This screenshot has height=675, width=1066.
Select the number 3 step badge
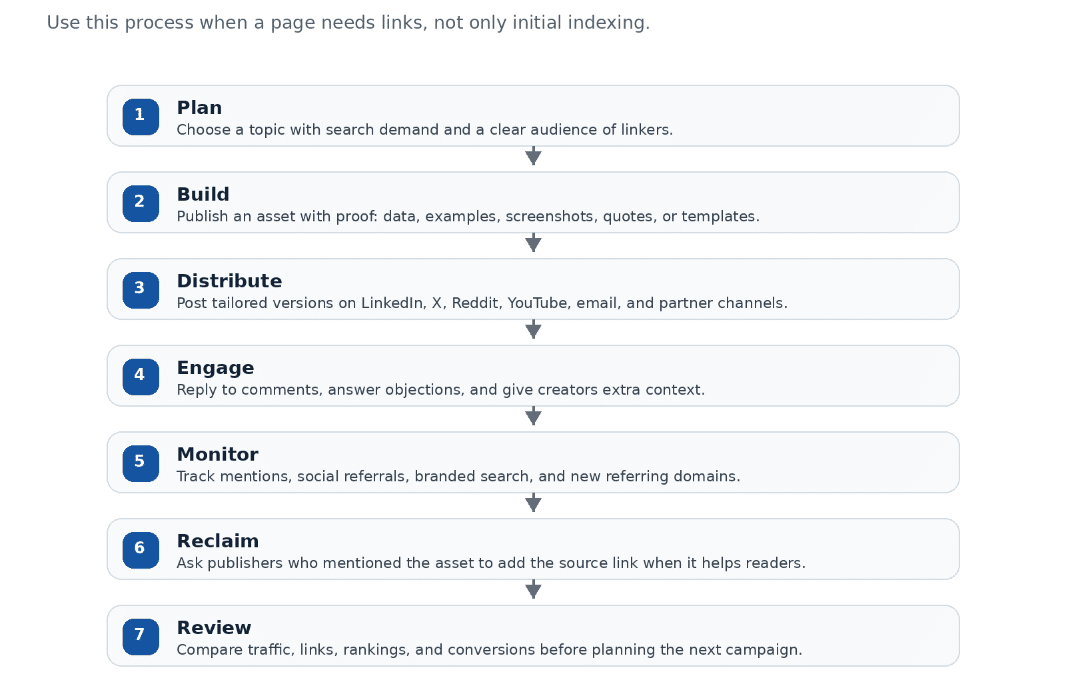(140, 290)
